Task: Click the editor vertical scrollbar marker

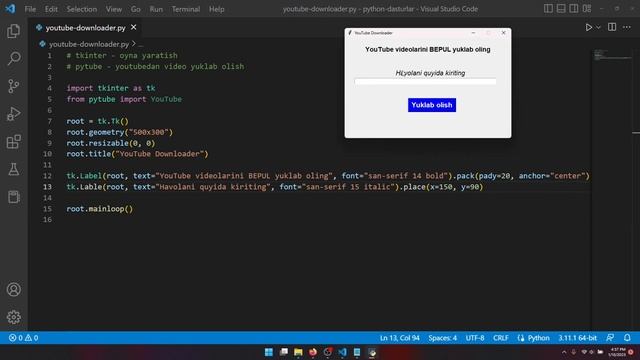Action: pos(636,133)
